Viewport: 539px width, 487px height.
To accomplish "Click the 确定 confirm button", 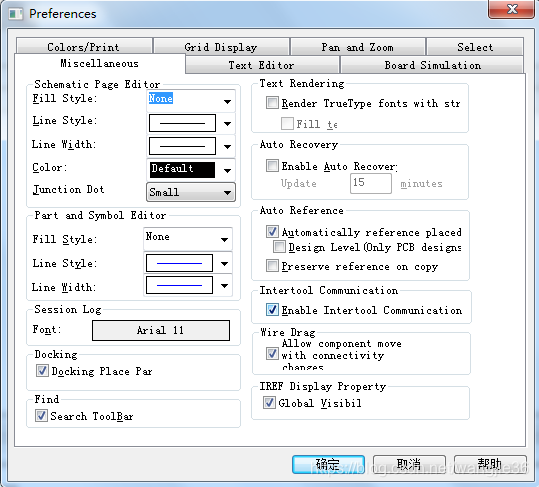I will tap(328, 464).
